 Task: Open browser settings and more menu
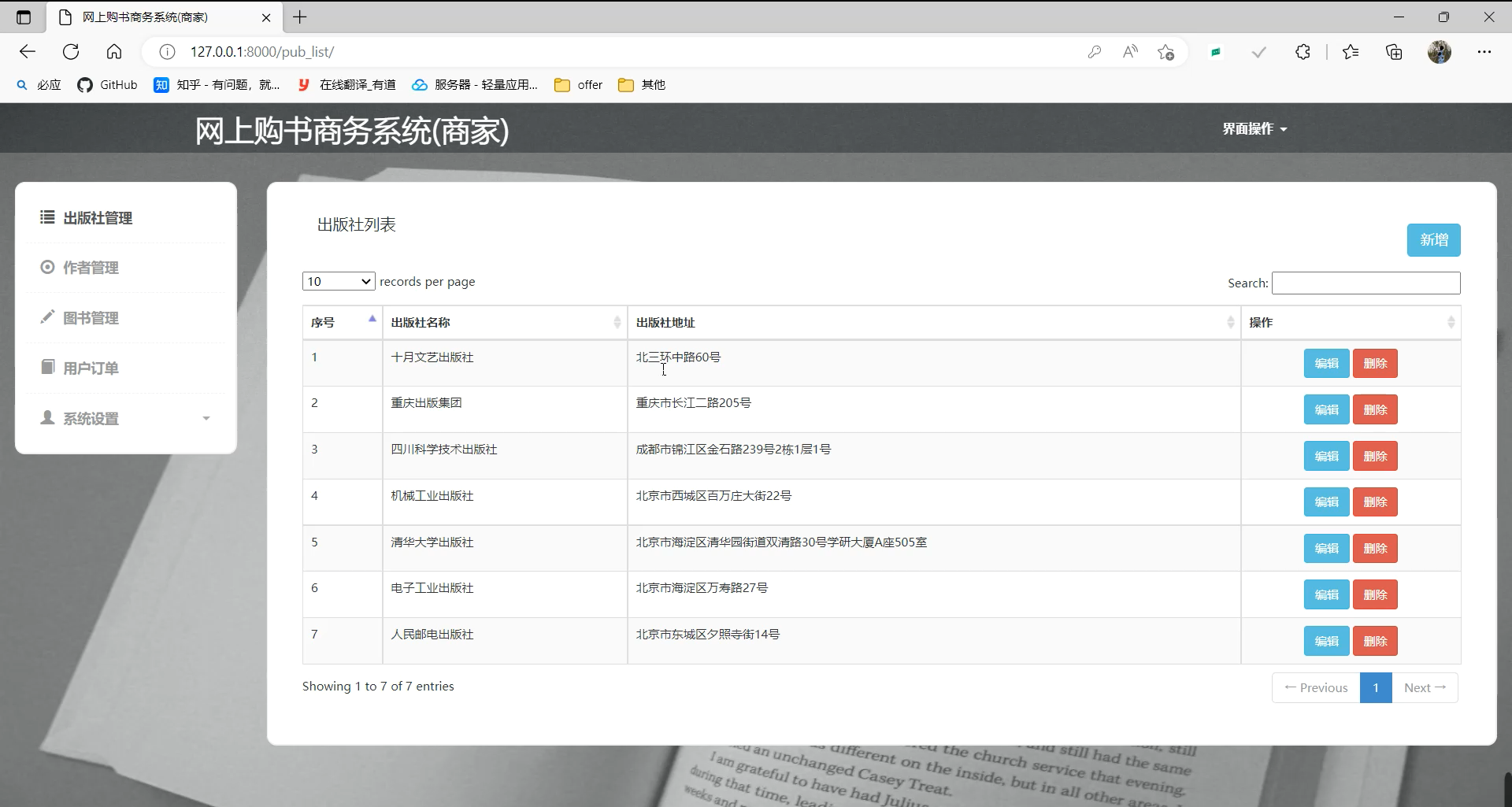[1484, 52]
